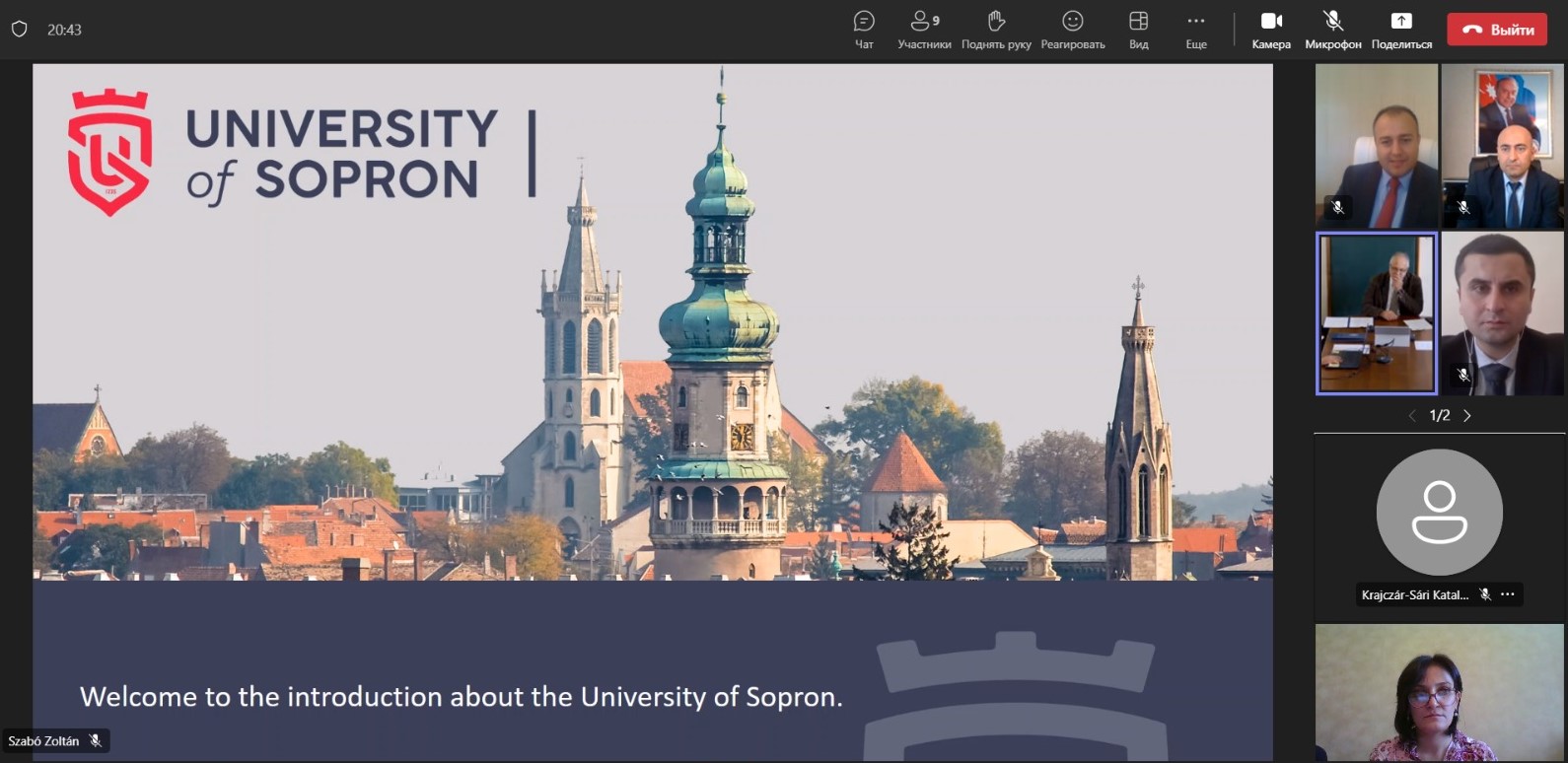Viewport: 1568px width, 763px height.
Task: Expand the More (Еще) actions menu
Action: 1195,29
